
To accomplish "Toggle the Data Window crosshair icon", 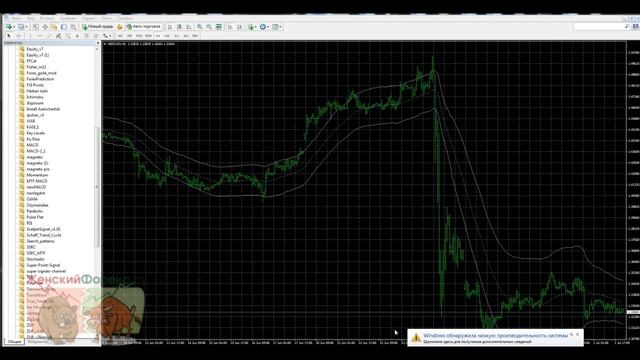I will tap(45, 27).
